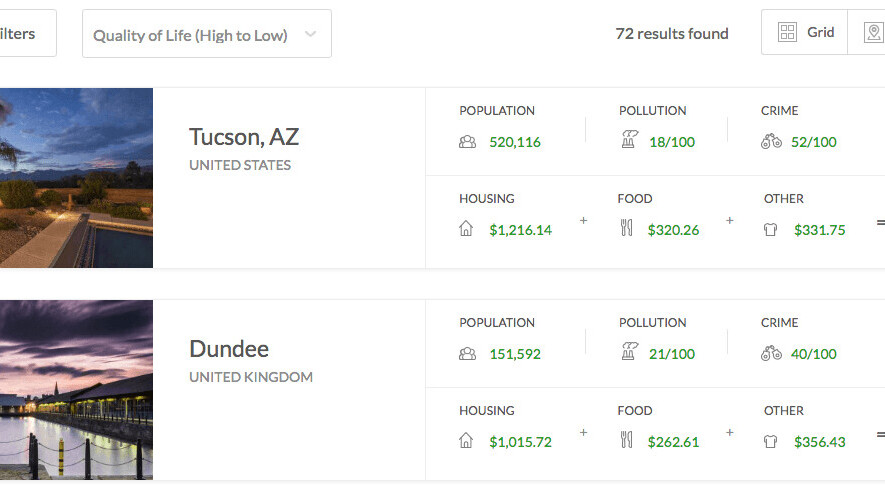885x498 pixels.
Task: Switch to Grid view
Action: point(805,33)
